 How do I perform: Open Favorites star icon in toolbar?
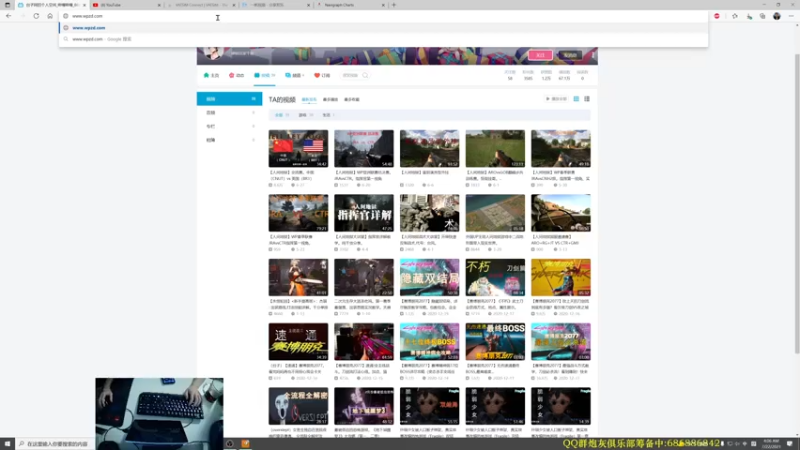pos(735,16)
